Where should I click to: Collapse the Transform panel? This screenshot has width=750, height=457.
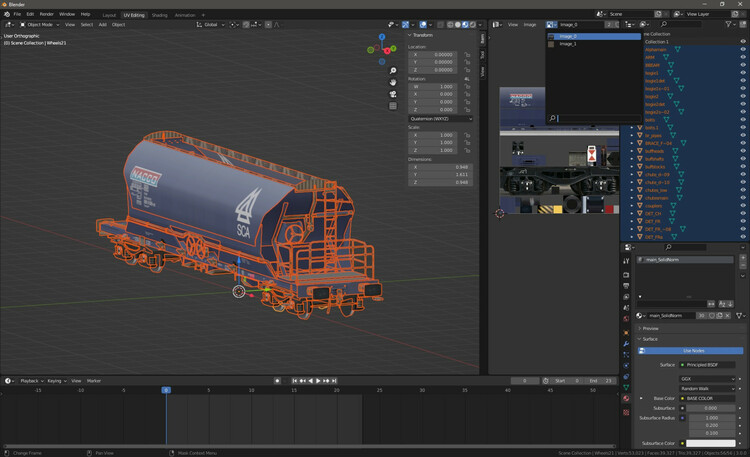(420, 35)
